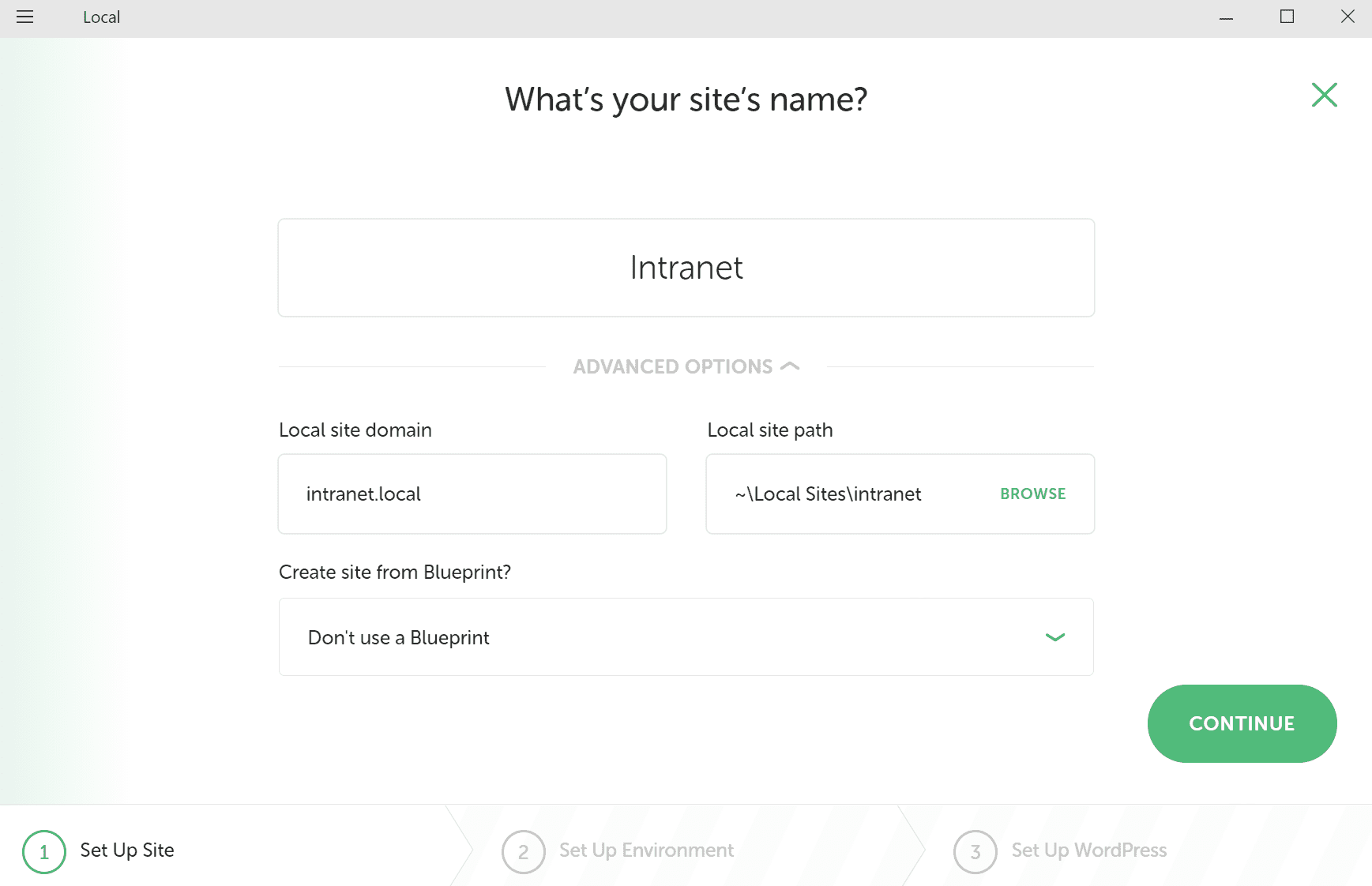Open the hamburger menu
The height and width of the screenshot is (886, 1372).
24,17
